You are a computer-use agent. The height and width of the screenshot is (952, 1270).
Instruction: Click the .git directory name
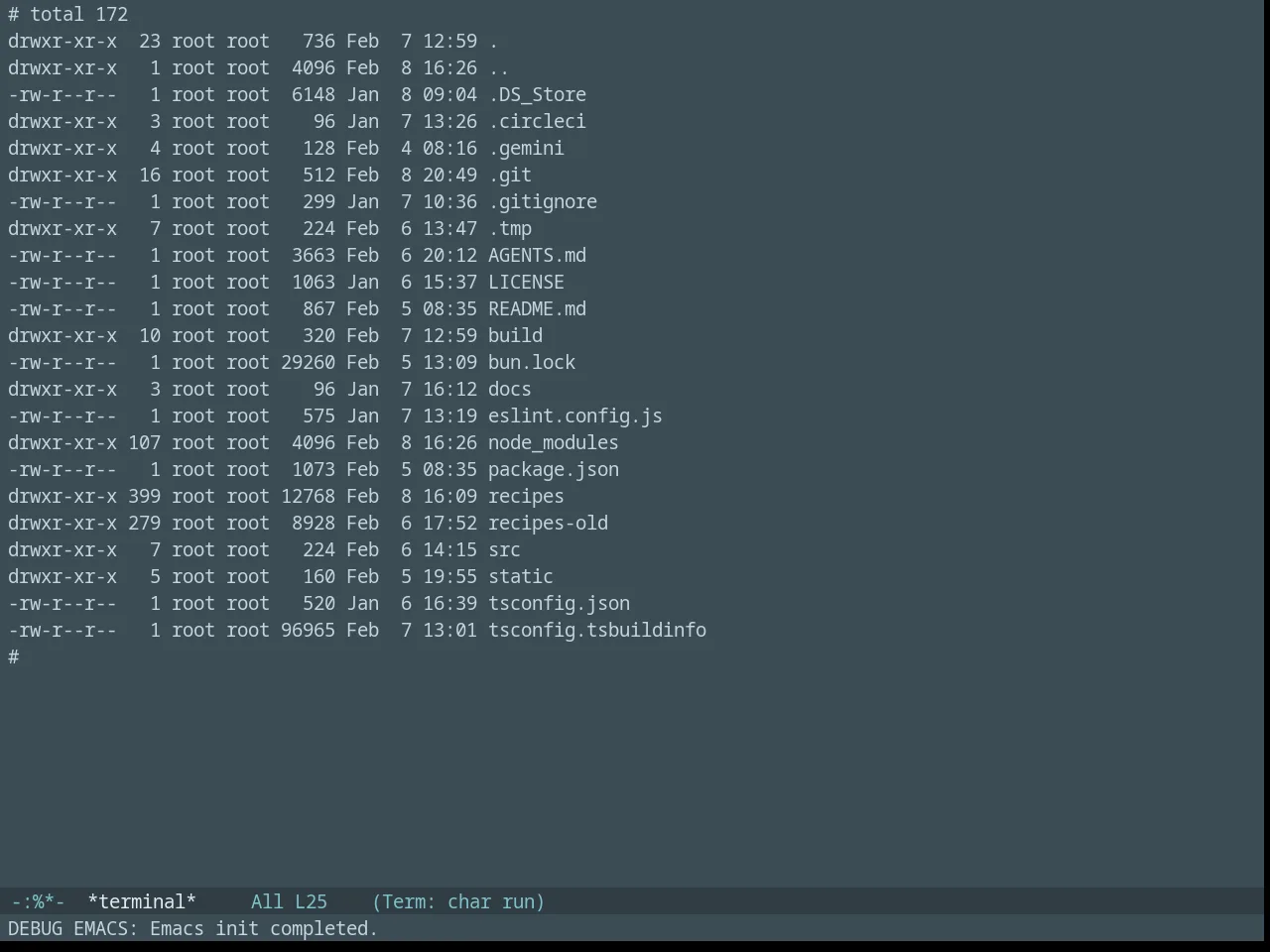[510, 176]
